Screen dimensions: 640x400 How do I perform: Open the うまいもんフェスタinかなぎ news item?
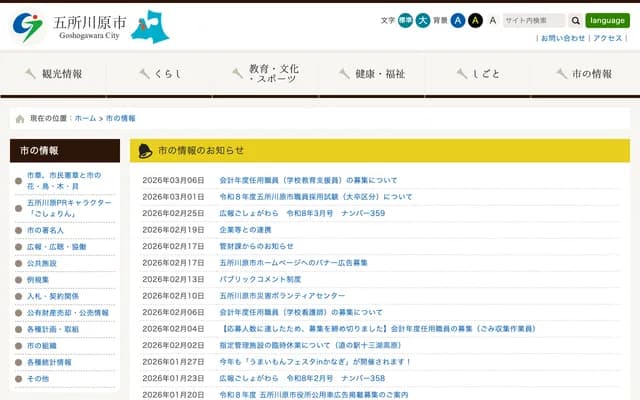pyautogui.click(x=315, y=362)
